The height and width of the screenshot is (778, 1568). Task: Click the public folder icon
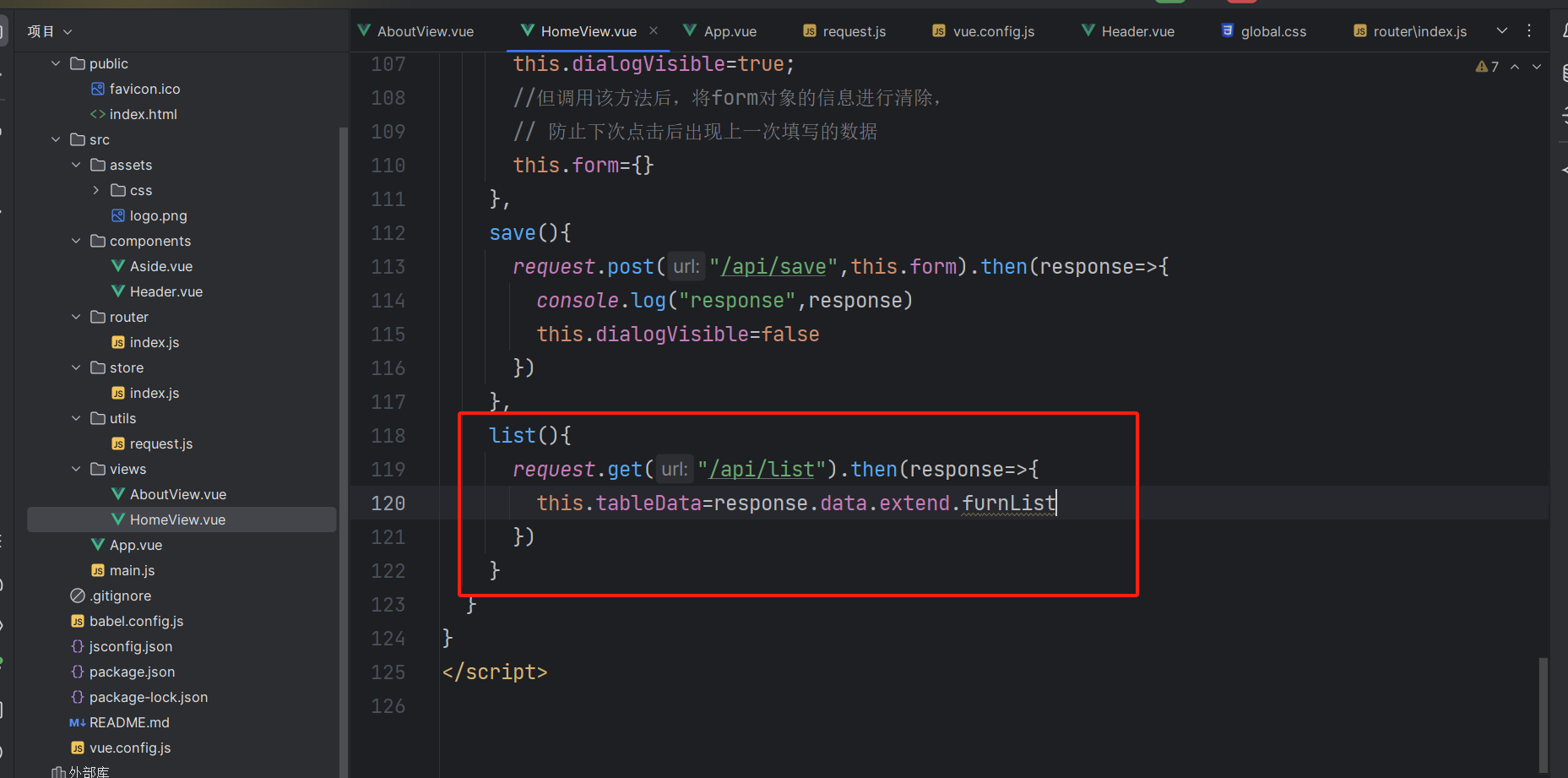[x=78, y=63]
